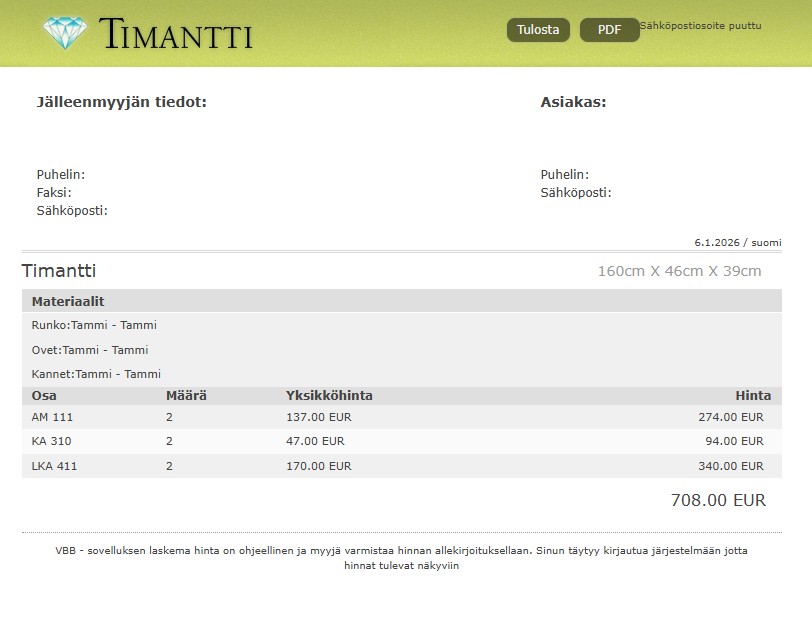
Task: Click the Tulosta print button
Action: pyautogui.click(x=538, y=30)
